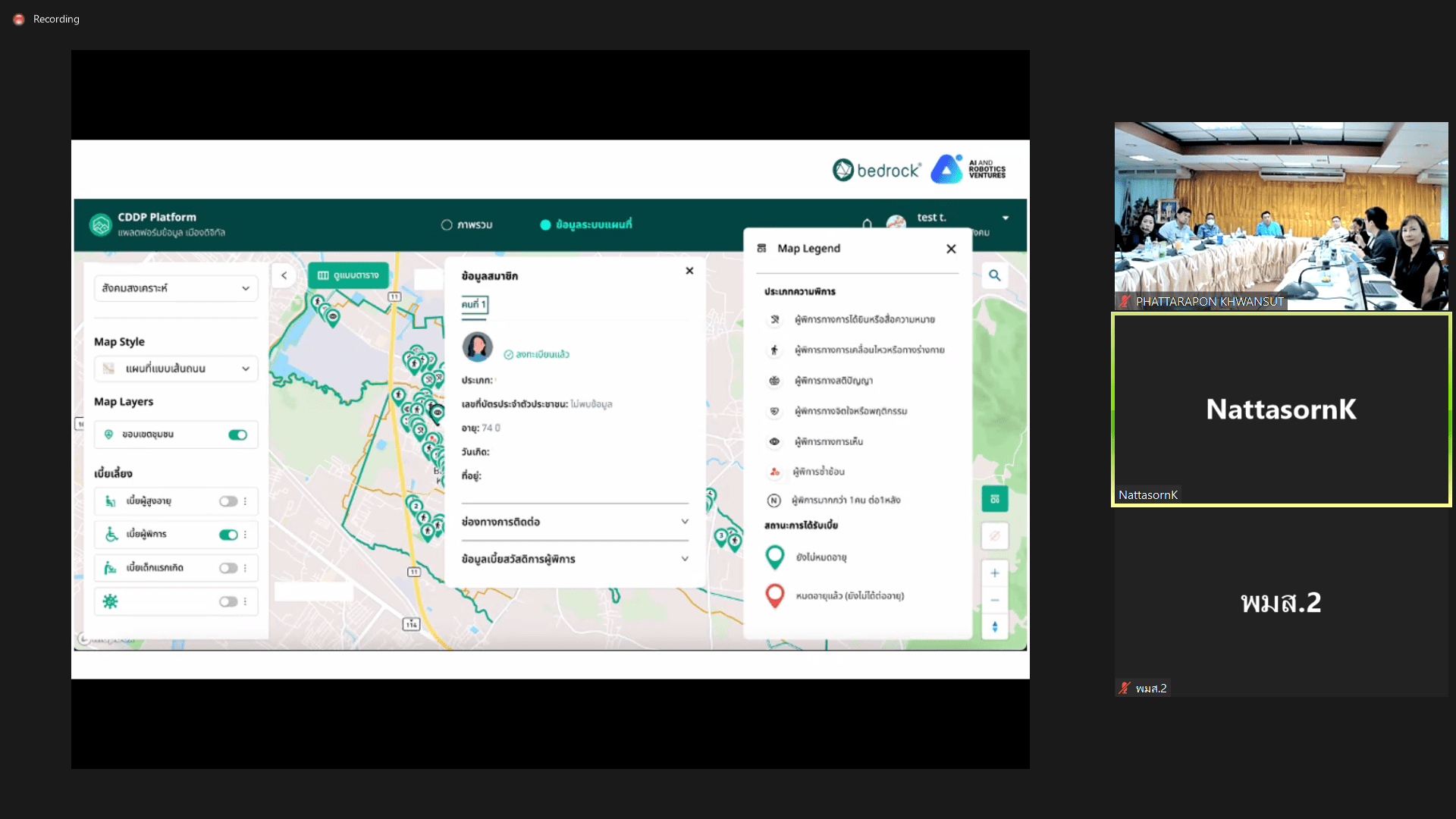Open the สังคมสงเคราะห์ category dropdown
The height and width of the screenshot is (819, 1456).
176,288
